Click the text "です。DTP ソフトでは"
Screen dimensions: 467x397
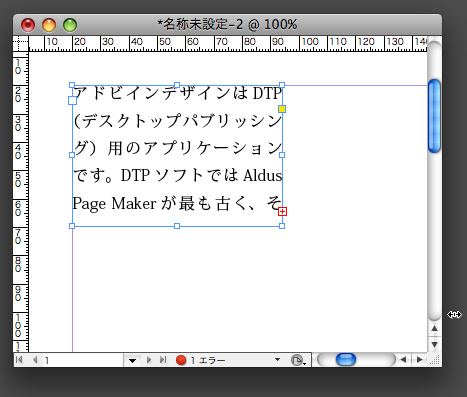point(156,175)
